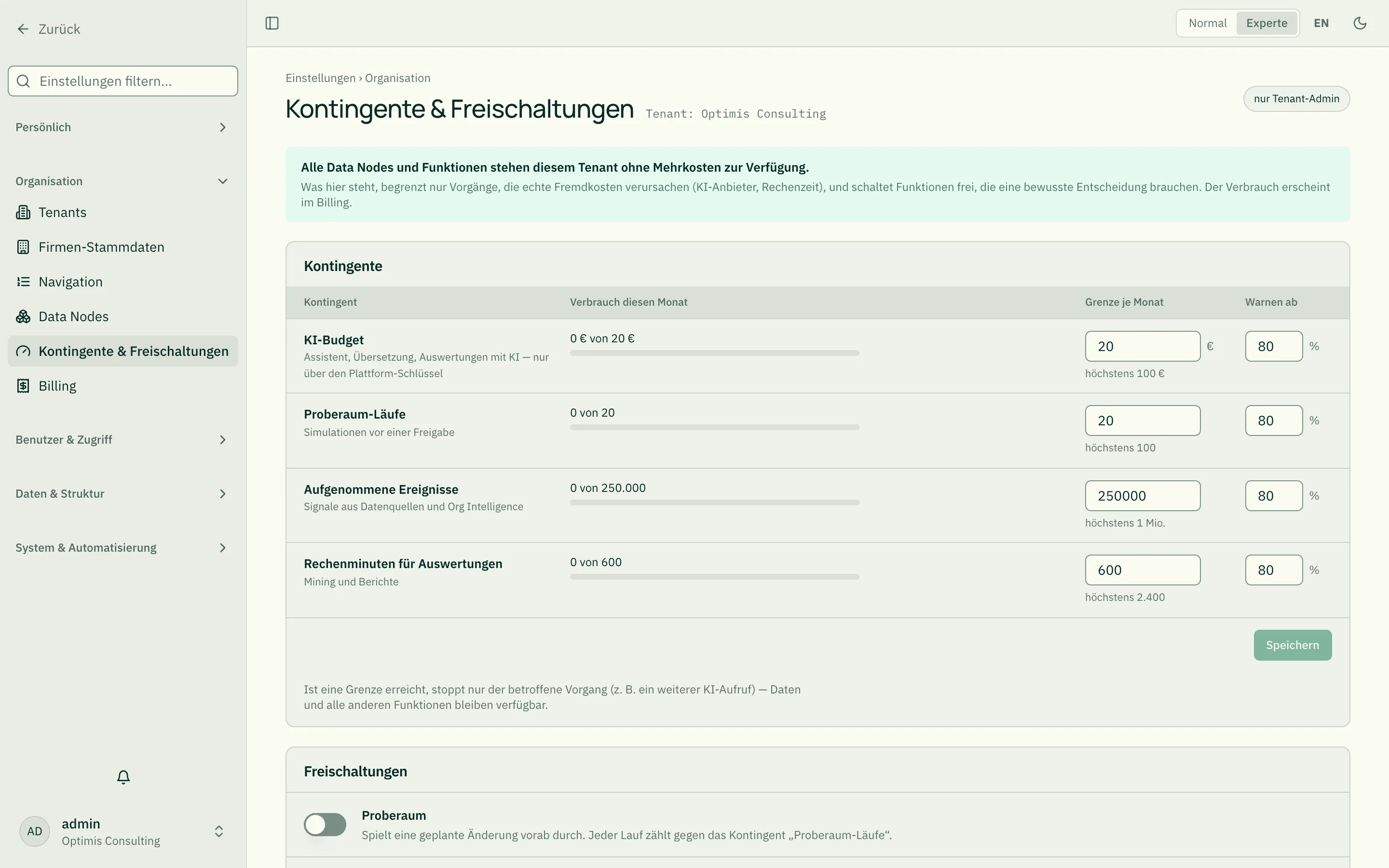Edit Proberaum-Läufe monthly limit field

tap(1142, 420)
